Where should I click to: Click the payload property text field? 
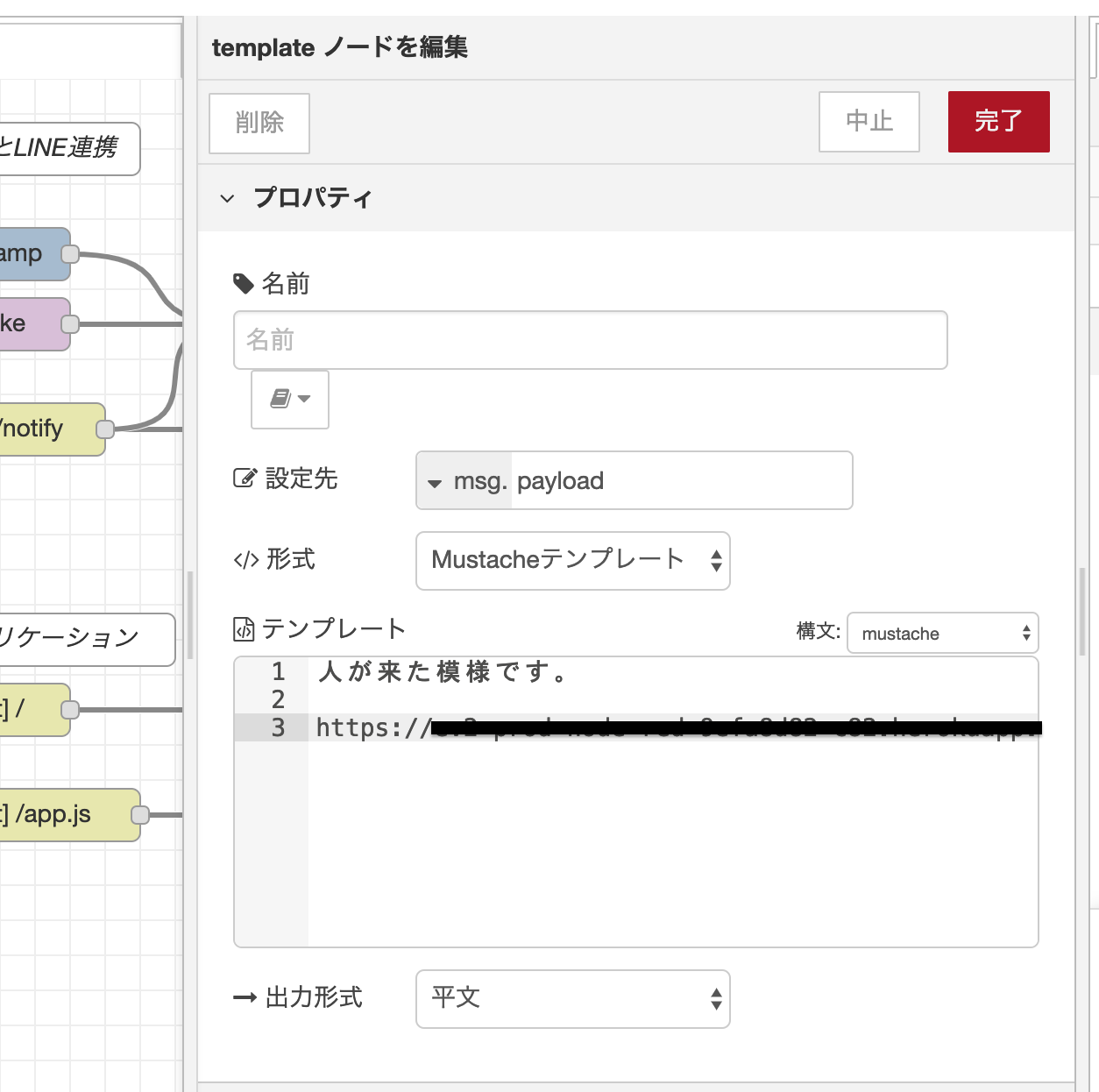tap(679, 481)
